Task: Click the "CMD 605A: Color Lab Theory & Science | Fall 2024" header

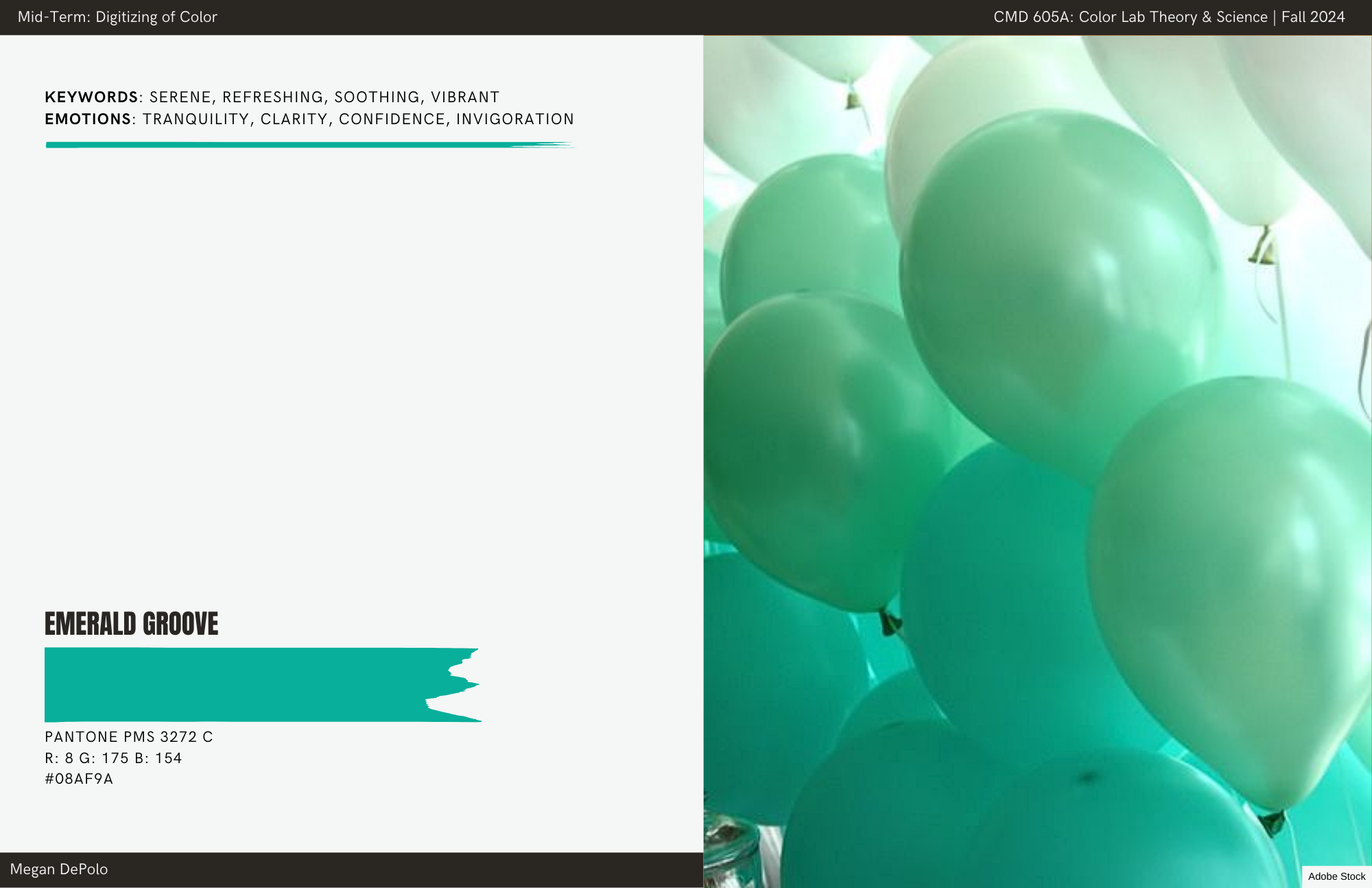Action: click(x=1169, y=17)
